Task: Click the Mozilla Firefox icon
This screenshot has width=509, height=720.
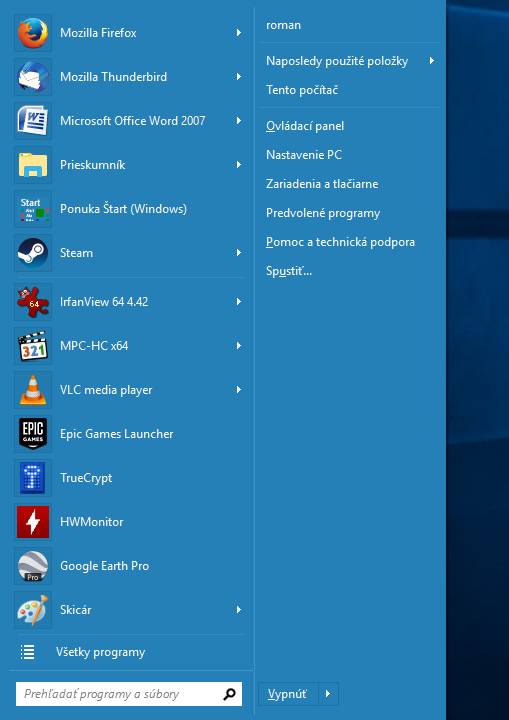Action: 33,33
